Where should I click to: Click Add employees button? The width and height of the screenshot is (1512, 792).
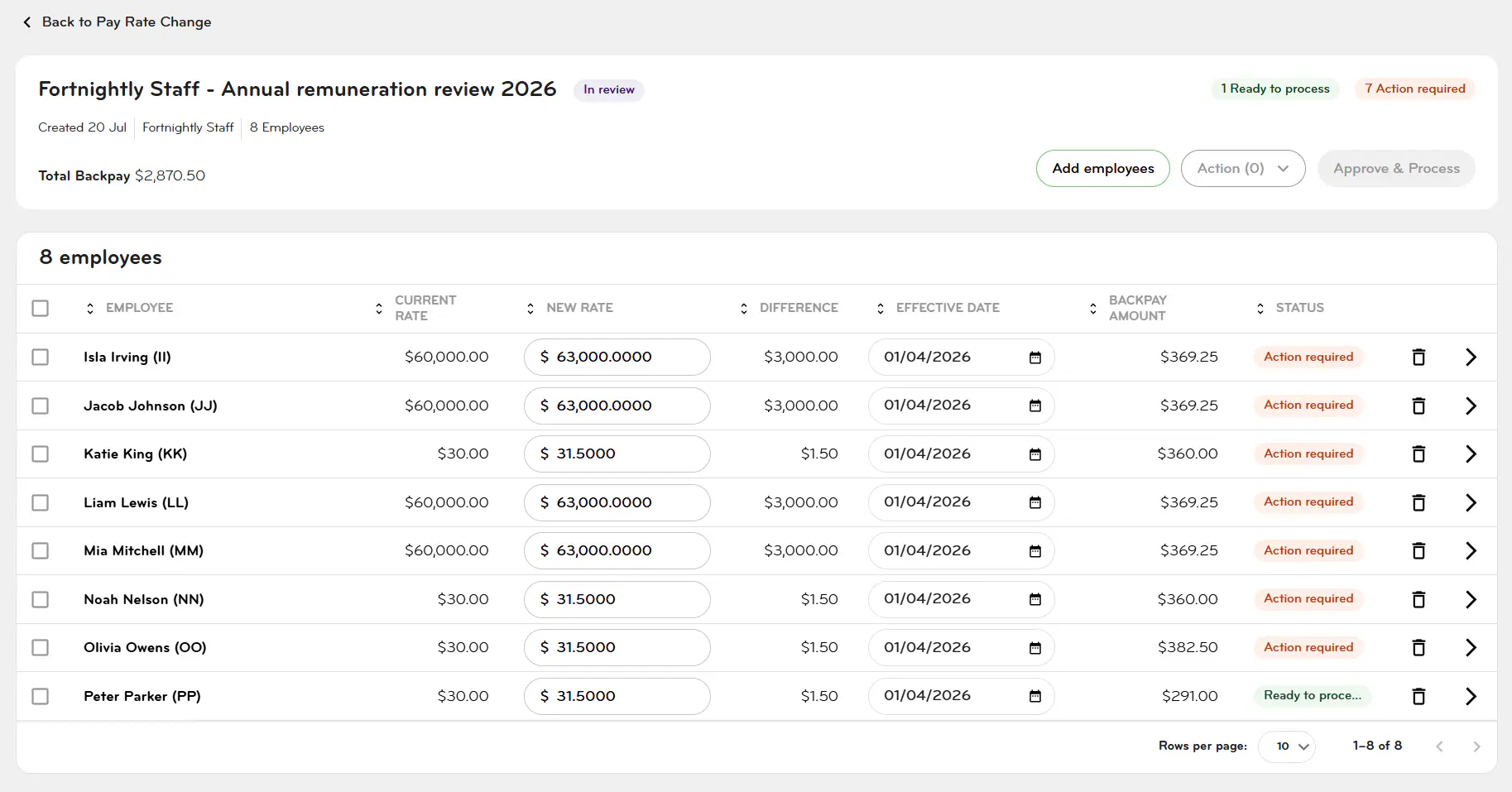pyautogui.click(x=1102, y=168)
